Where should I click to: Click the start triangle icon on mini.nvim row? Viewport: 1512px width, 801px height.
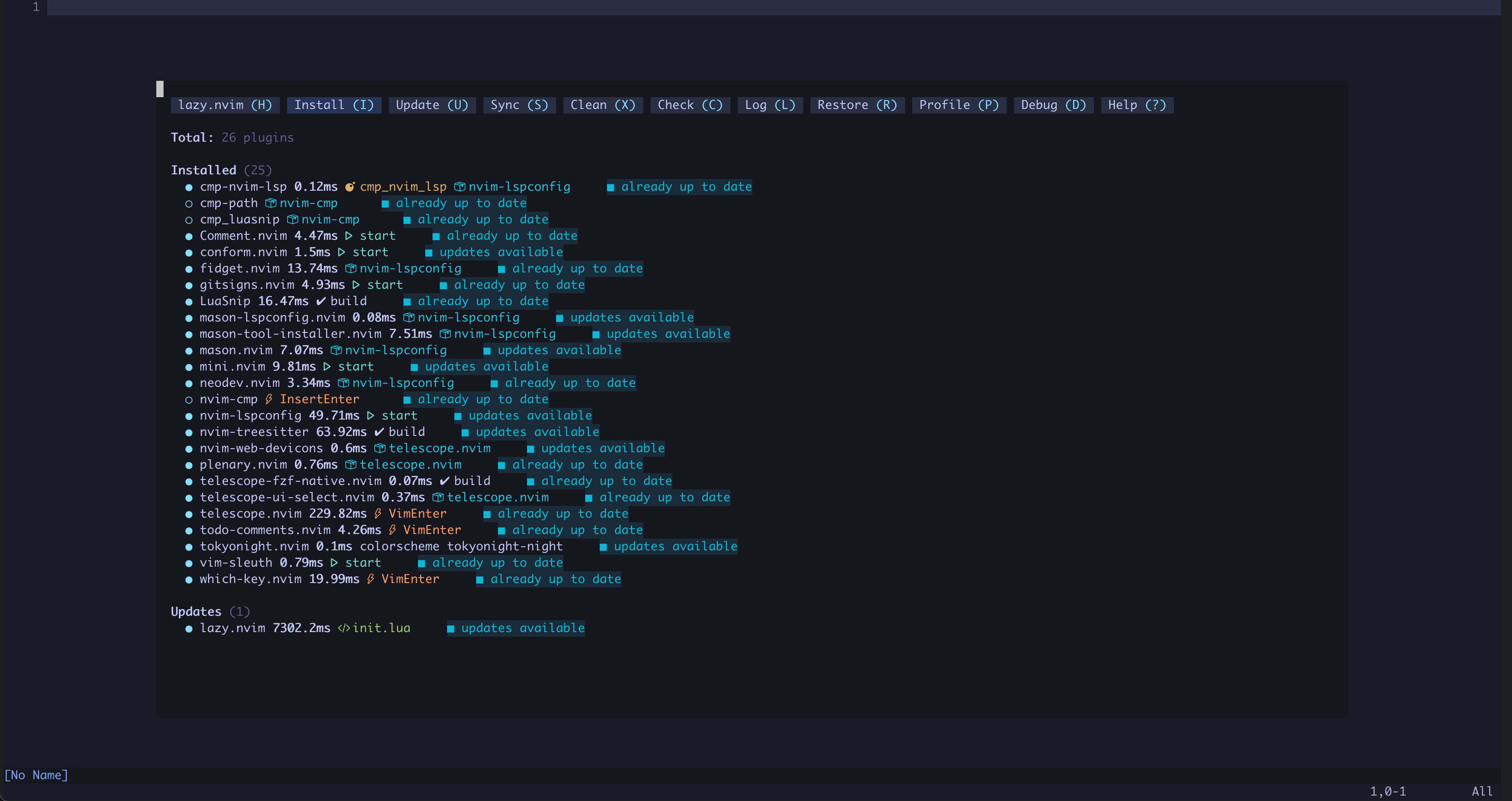pyautogui.click(x=327, y=367)
